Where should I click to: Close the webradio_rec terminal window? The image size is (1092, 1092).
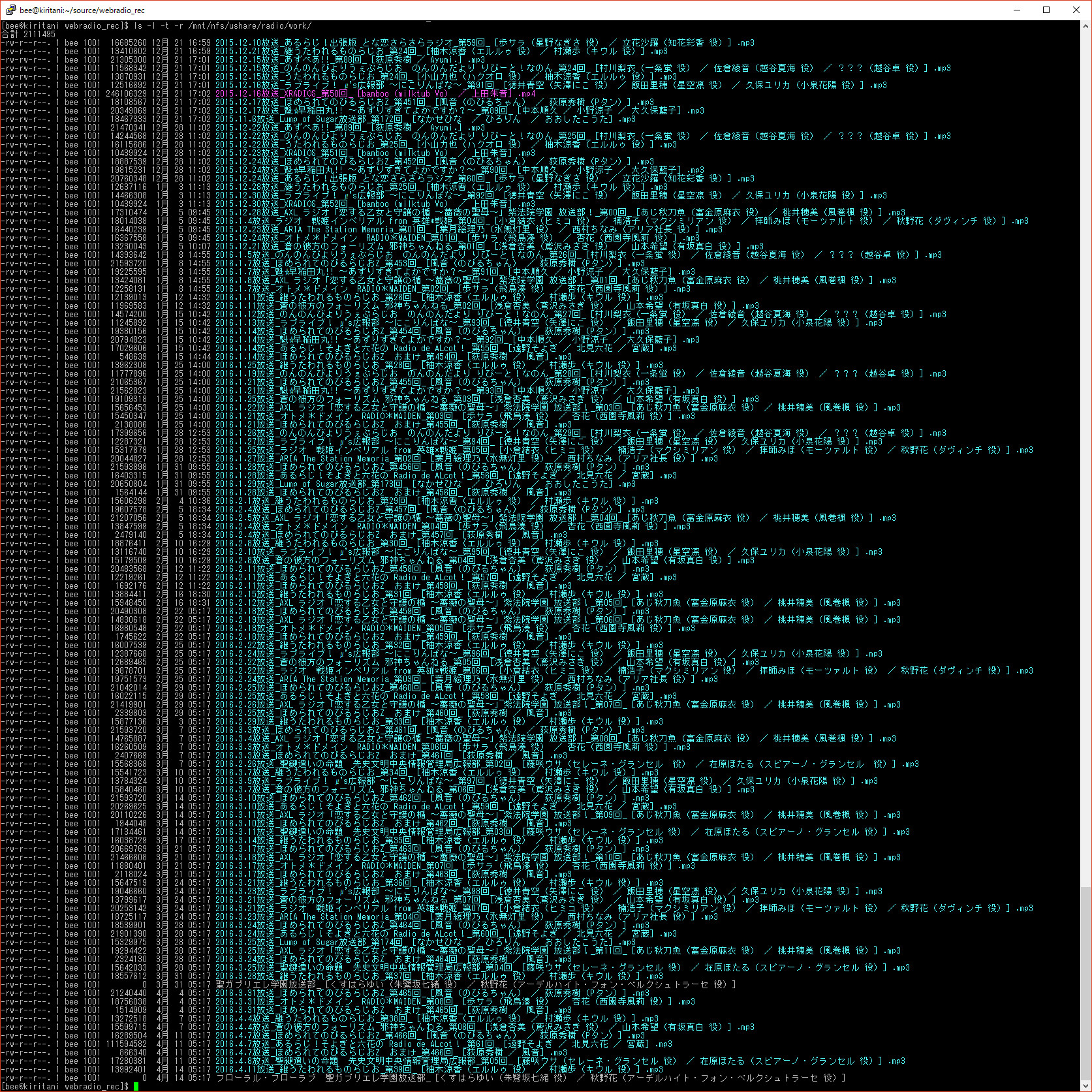(1076, 10)
